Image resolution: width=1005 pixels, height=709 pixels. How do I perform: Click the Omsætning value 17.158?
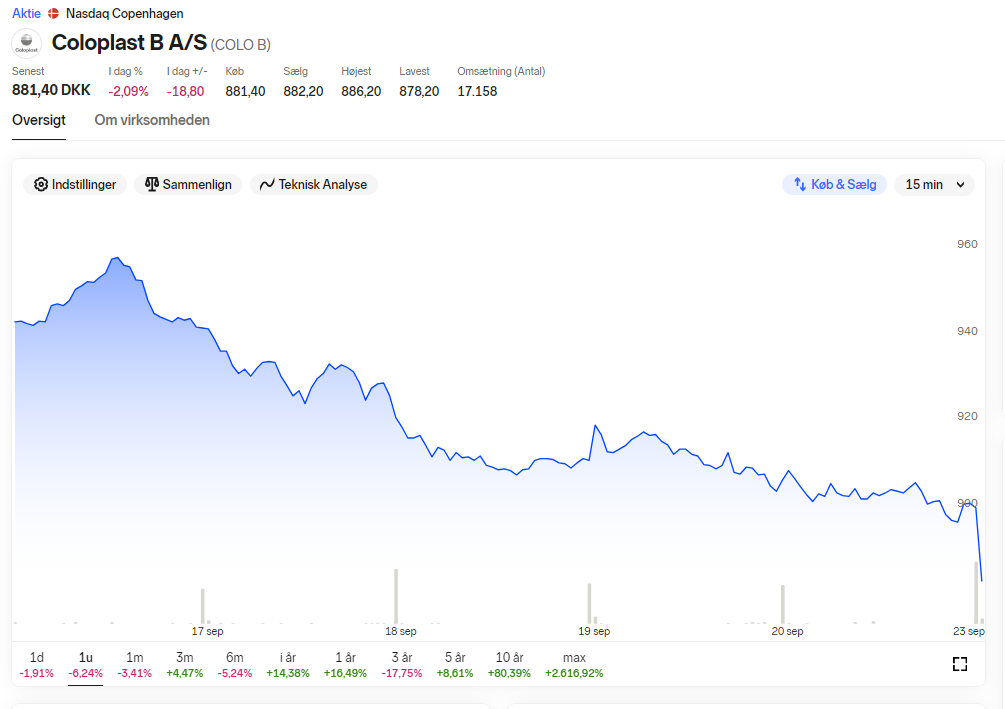478,91
